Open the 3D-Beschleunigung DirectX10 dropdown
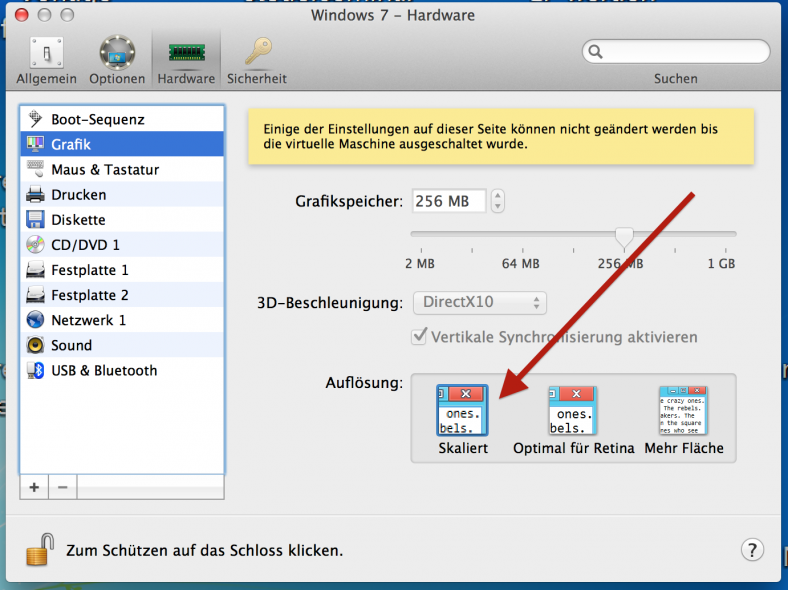788x590 pixels. (479, 303)
